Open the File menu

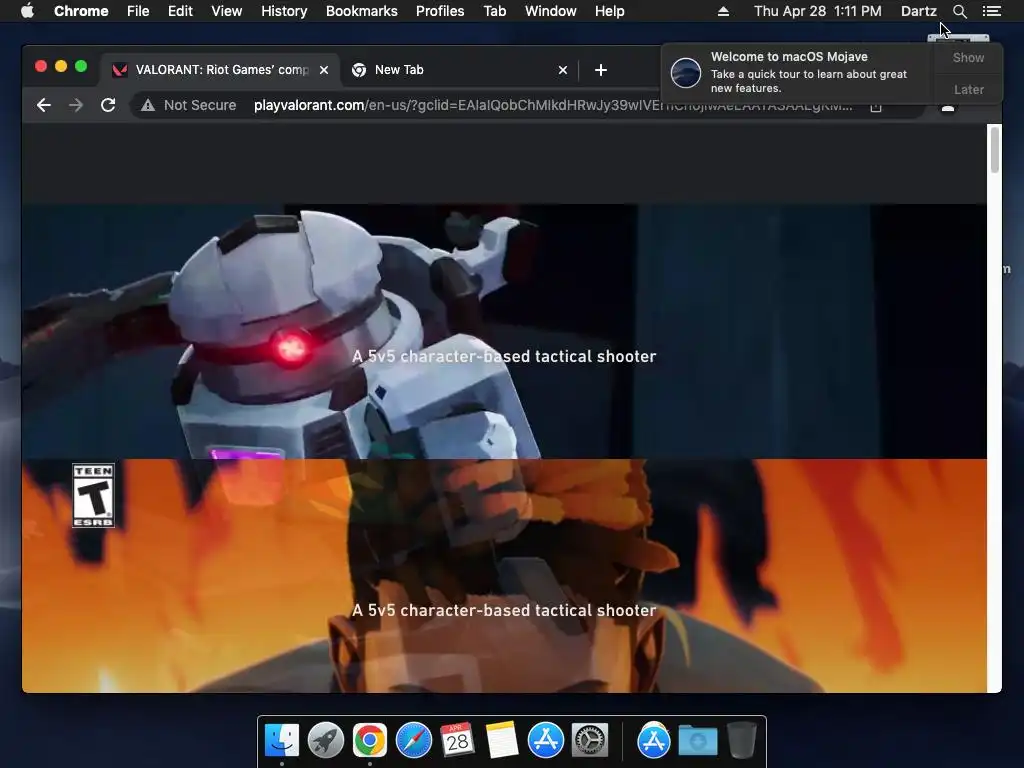coord(138,11)
